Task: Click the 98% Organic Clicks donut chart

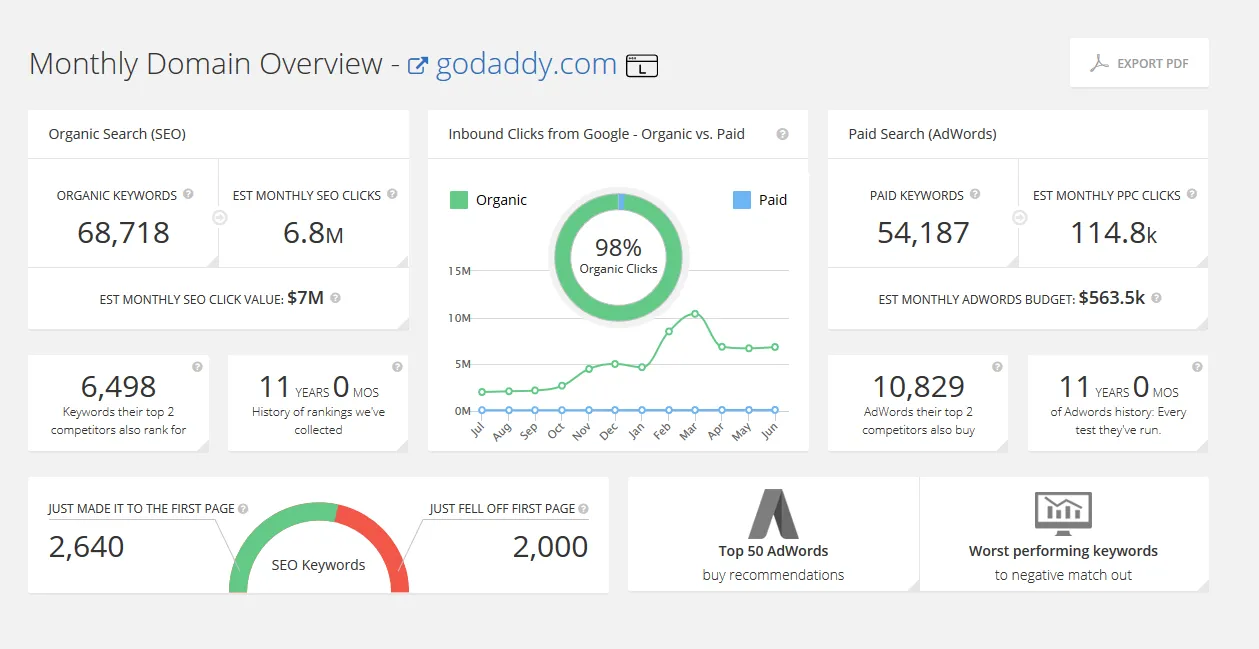Action: click(618, 257)
